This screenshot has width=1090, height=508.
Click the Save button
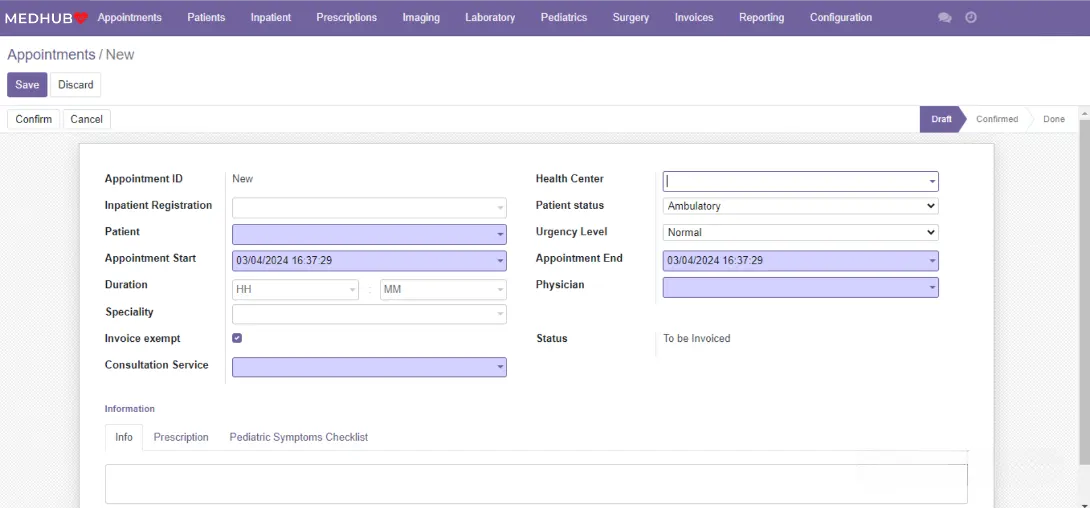[27, 85]
